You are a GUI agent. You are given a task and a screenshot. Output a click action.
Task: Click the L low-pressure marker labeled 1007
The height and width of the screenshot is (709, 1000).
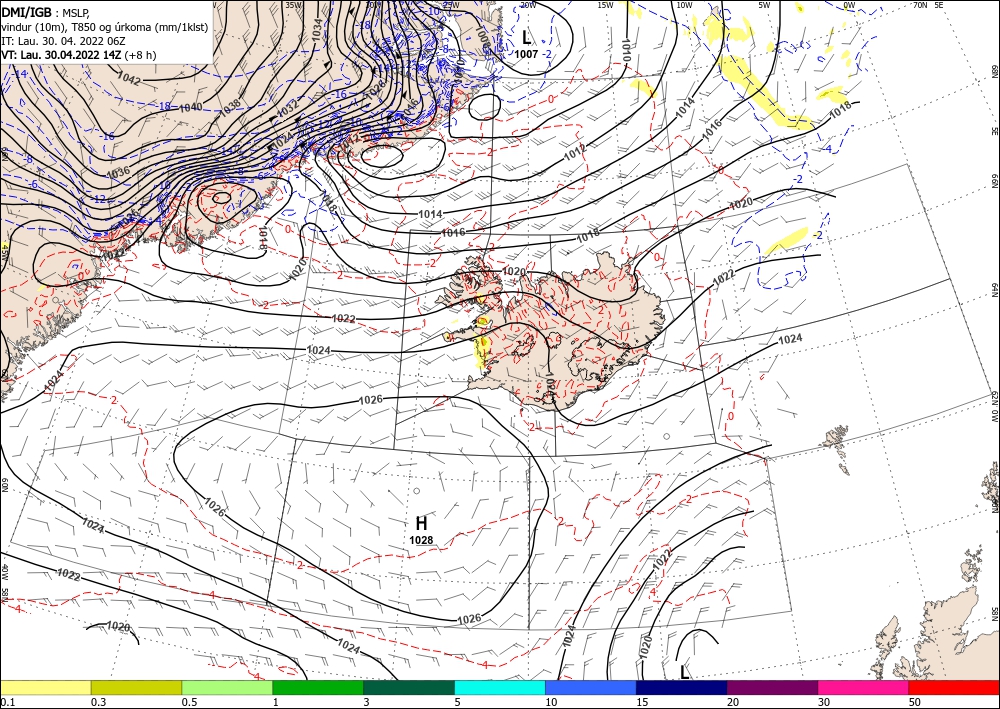[526, 37]
